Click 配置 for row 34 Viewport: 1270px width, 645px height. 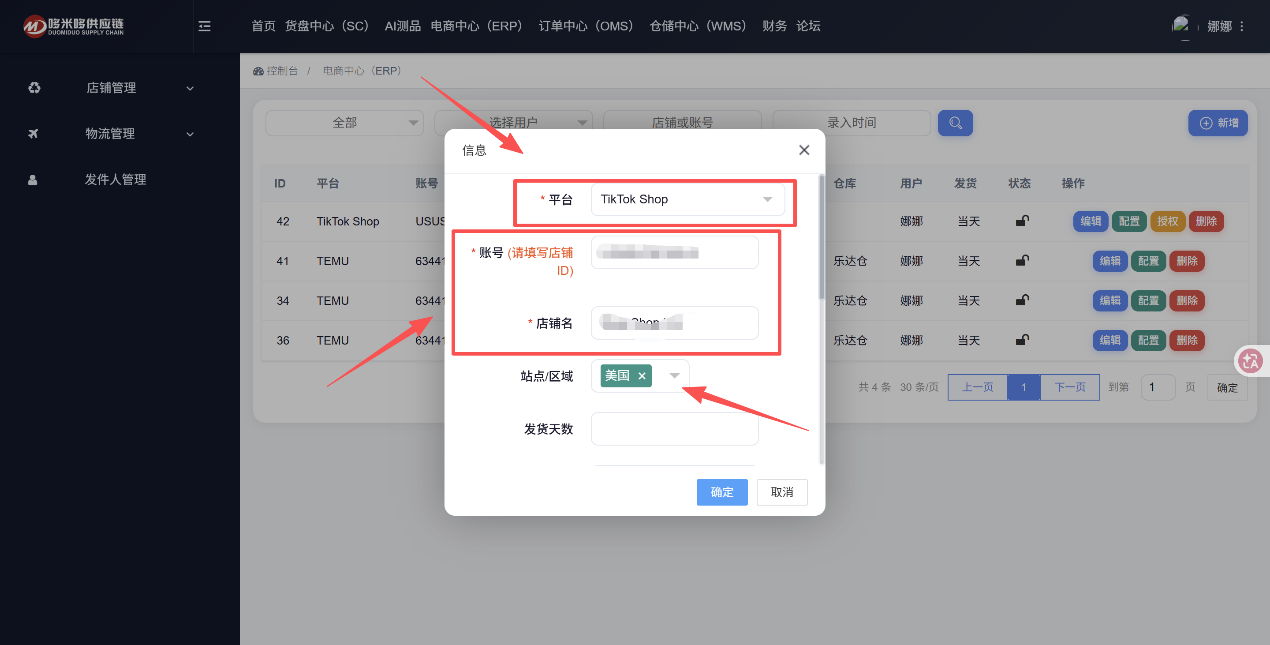tap(1149, 300)
